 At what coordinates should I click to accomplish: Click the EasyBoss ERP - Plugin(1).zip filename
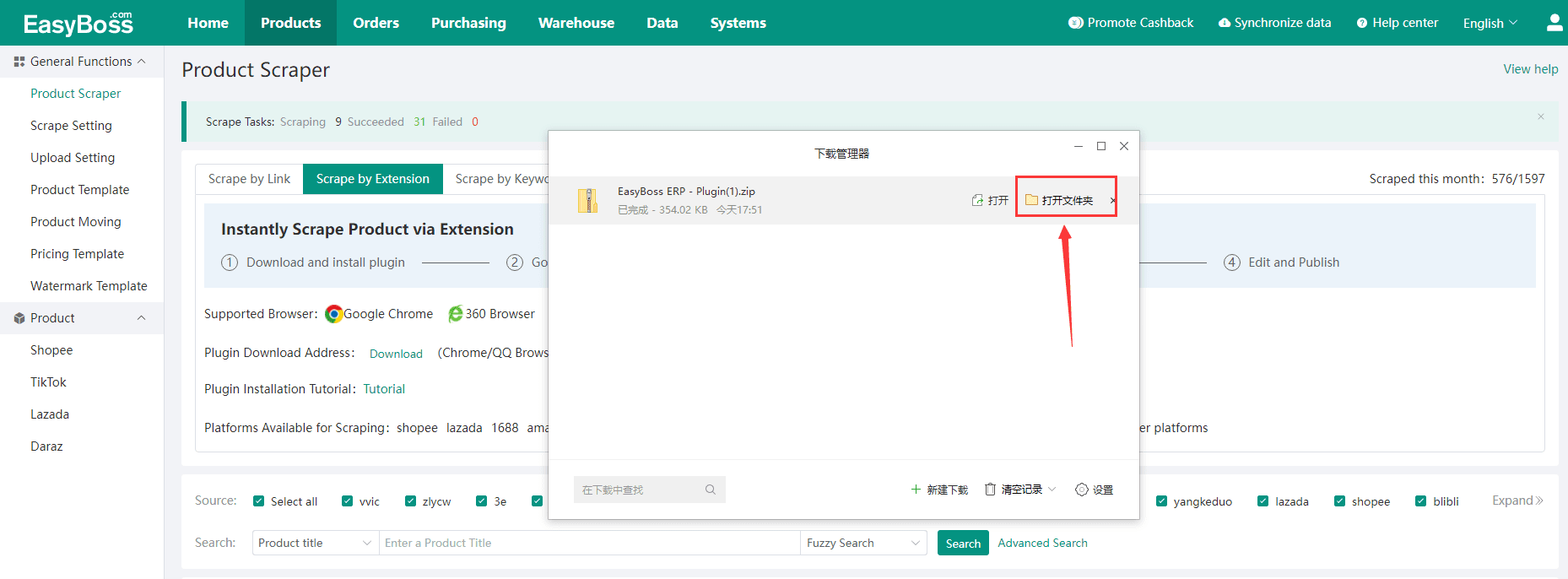tap(686, 192)
